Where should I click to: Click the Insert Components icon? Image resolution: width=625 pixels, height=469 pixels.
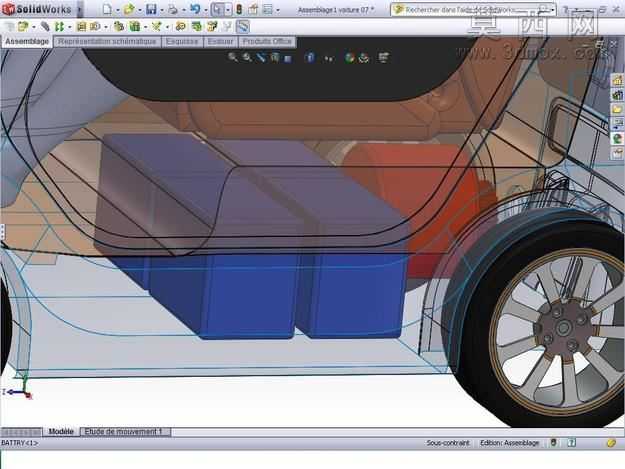[23, 27]
